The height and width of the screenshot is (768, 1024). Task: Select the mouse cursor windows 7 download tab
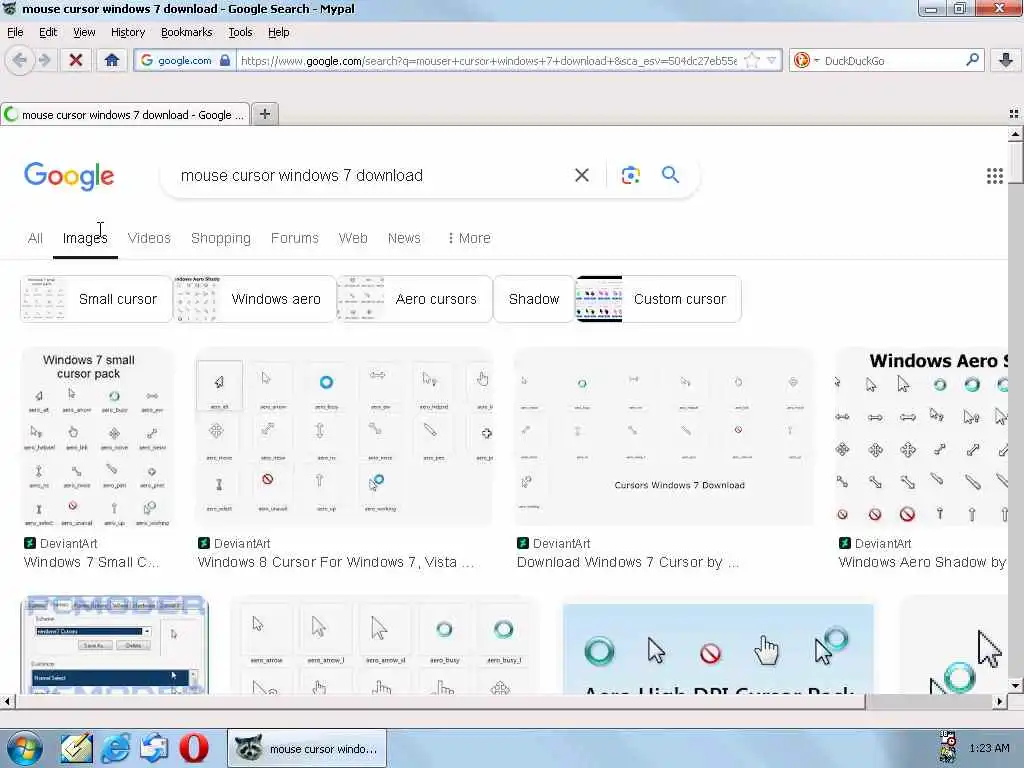(125, 115)
